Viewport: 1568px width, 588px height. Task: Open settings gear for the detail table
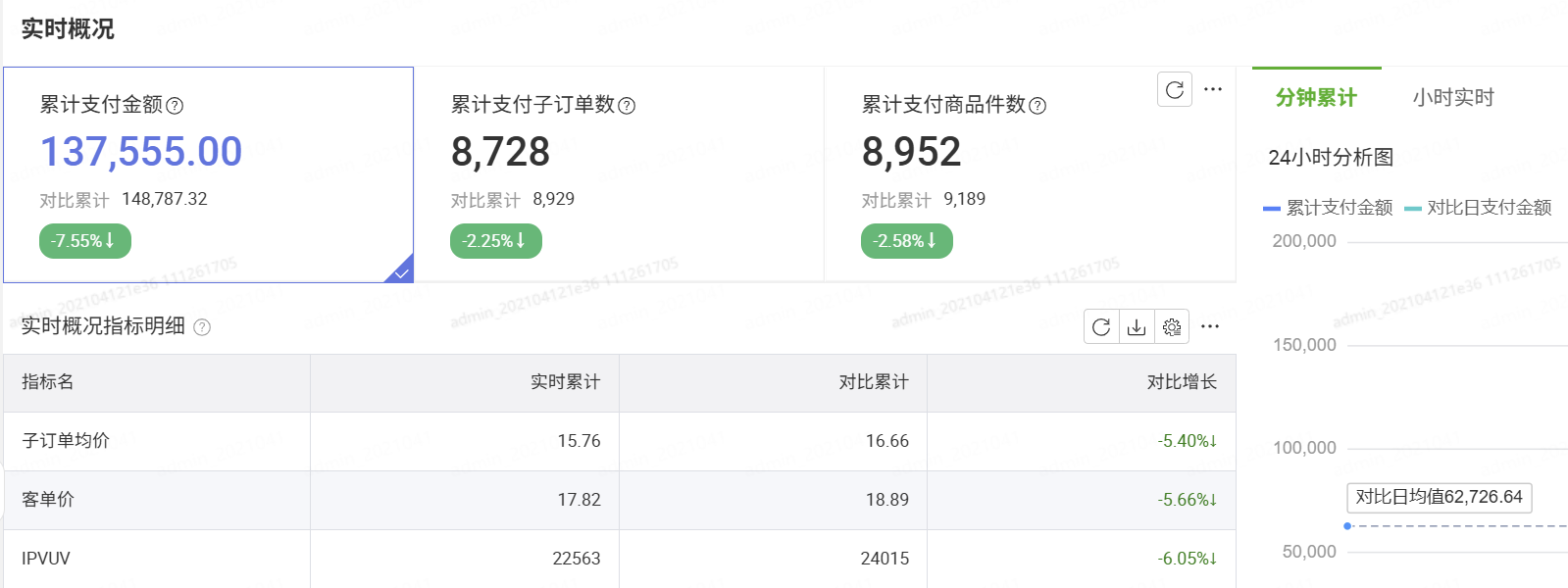click(1172, 326)
